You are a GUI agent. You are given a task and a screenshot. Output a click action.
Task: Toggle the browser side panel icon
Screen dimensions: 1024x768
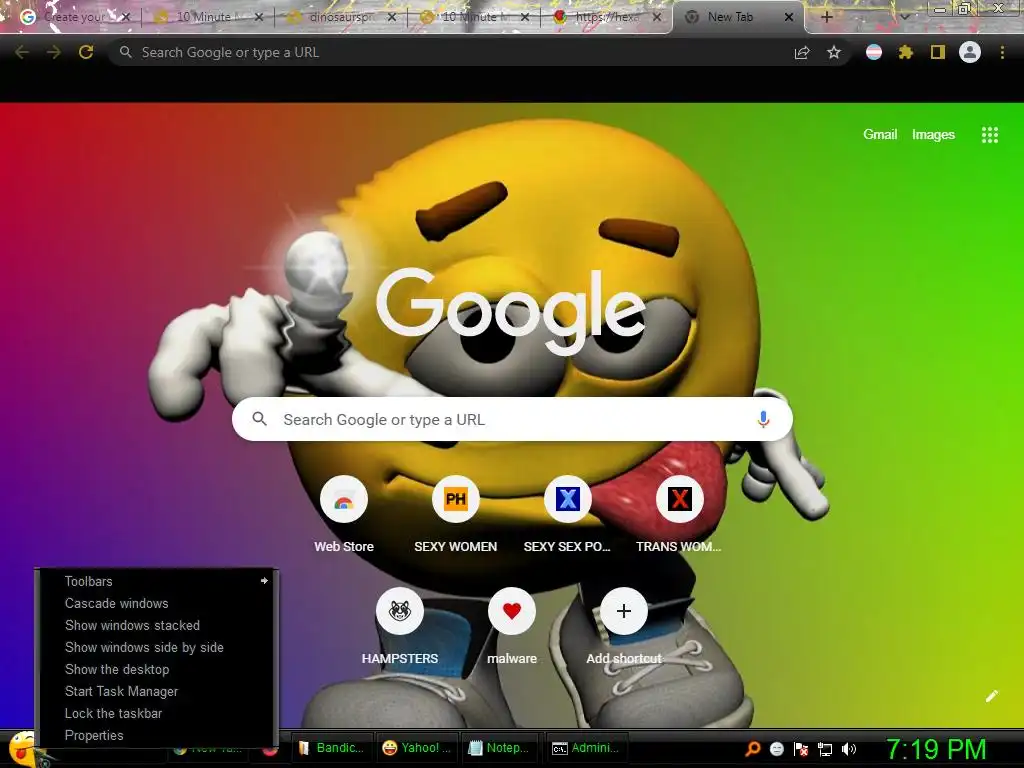[938, 52]
